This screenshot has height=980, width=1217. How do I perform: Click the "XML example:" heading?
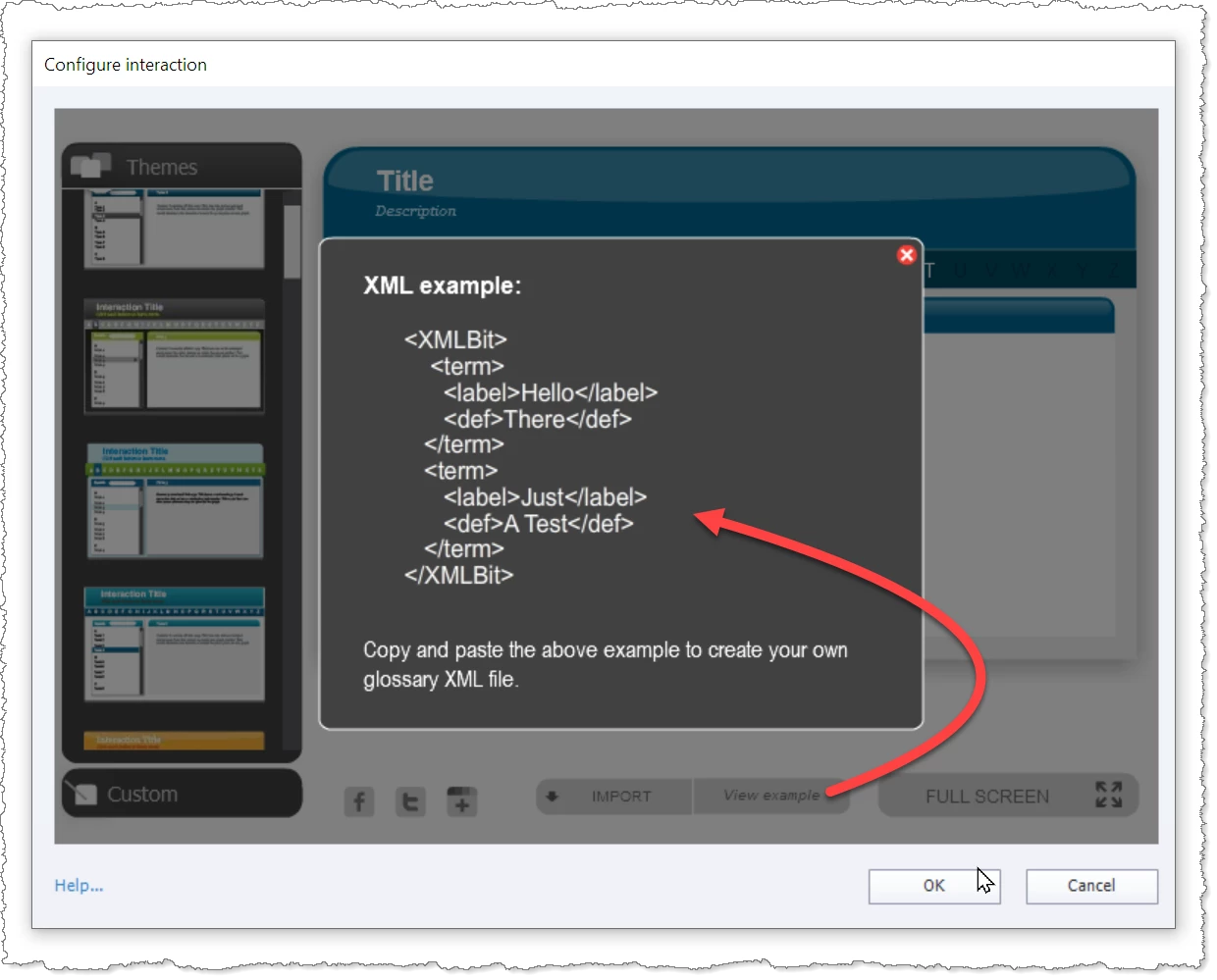coord(443,285)
